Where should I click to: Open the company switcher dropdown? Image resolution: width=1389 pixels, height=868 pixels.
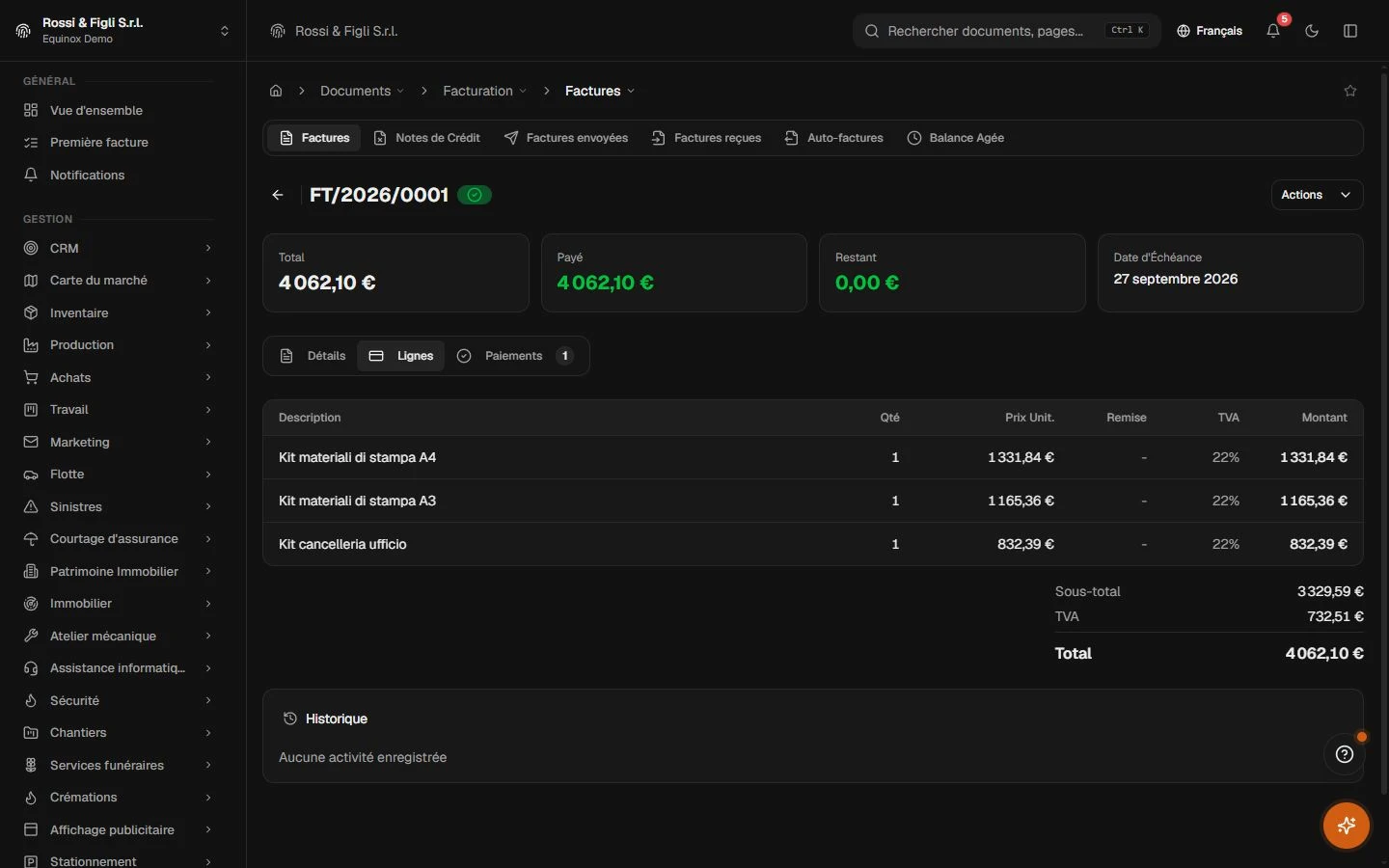pyautogui.click(x=225, y=31)
